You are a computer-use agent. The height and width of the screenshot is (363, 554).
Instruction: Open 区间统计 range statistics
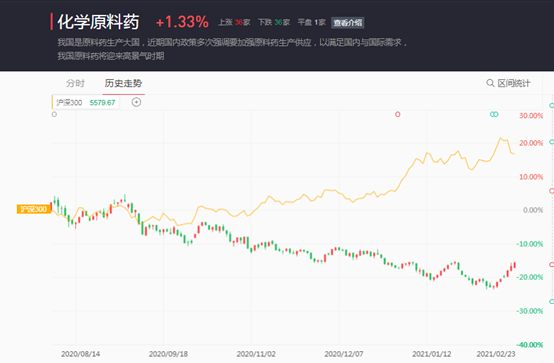(x=514, y=83)
